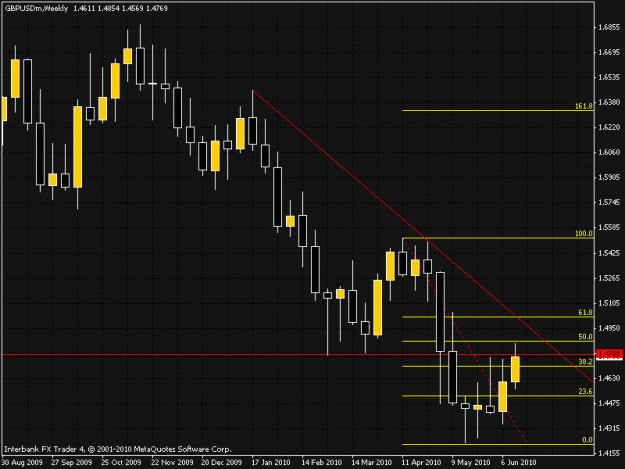Click the 1.5105 price axis label
The height and width of the screenshot is (469, 625).
tap(609, 303)
